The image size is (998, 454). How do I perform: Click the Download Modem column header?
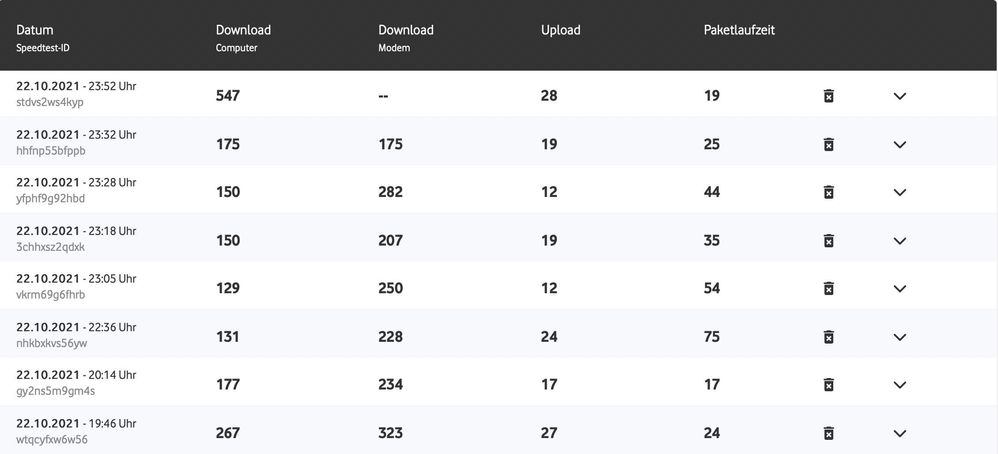405,30
